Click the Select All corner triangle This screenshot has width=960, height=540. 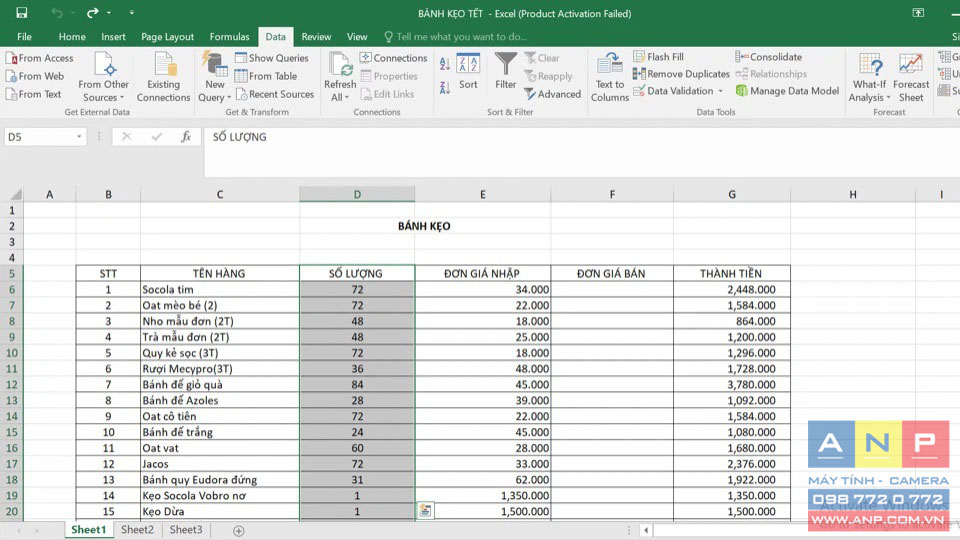click(15, 195)
